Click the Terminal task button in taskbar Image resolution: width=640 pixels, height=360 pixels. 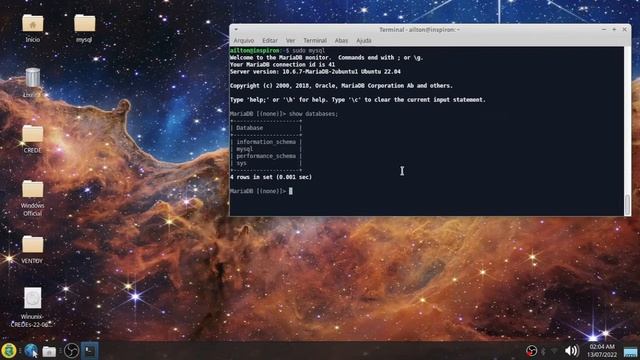[89, 351]
